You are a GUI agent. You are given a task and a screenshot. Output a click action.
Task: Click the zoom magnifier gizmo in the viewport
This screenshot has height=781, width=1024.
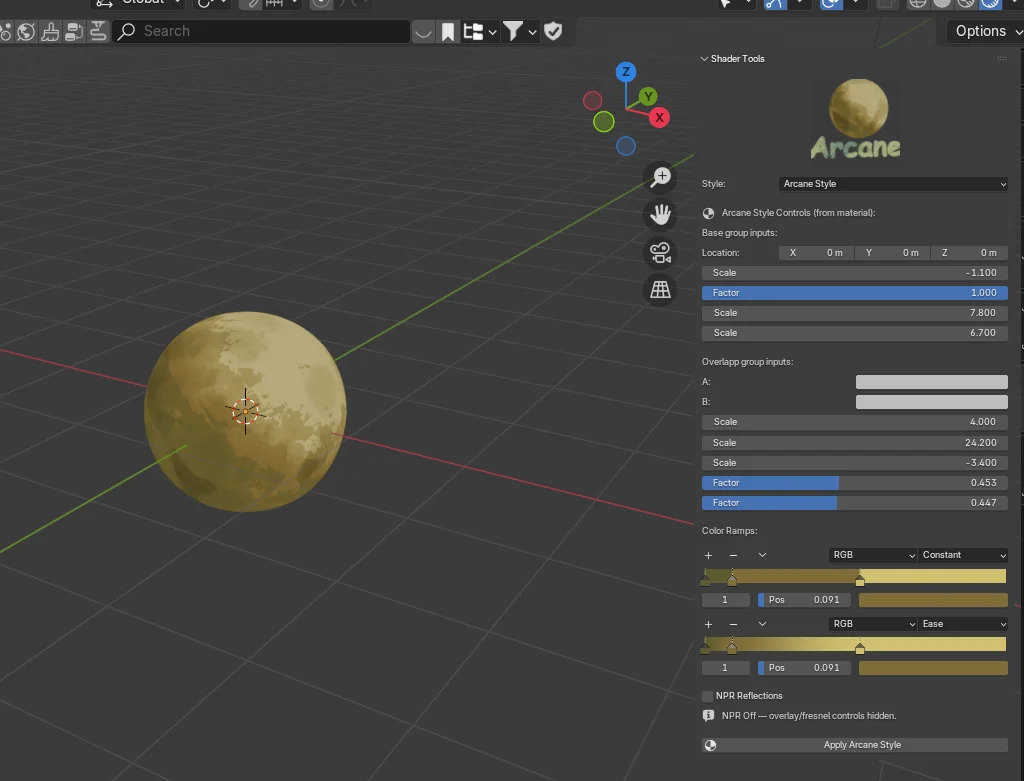660,177
